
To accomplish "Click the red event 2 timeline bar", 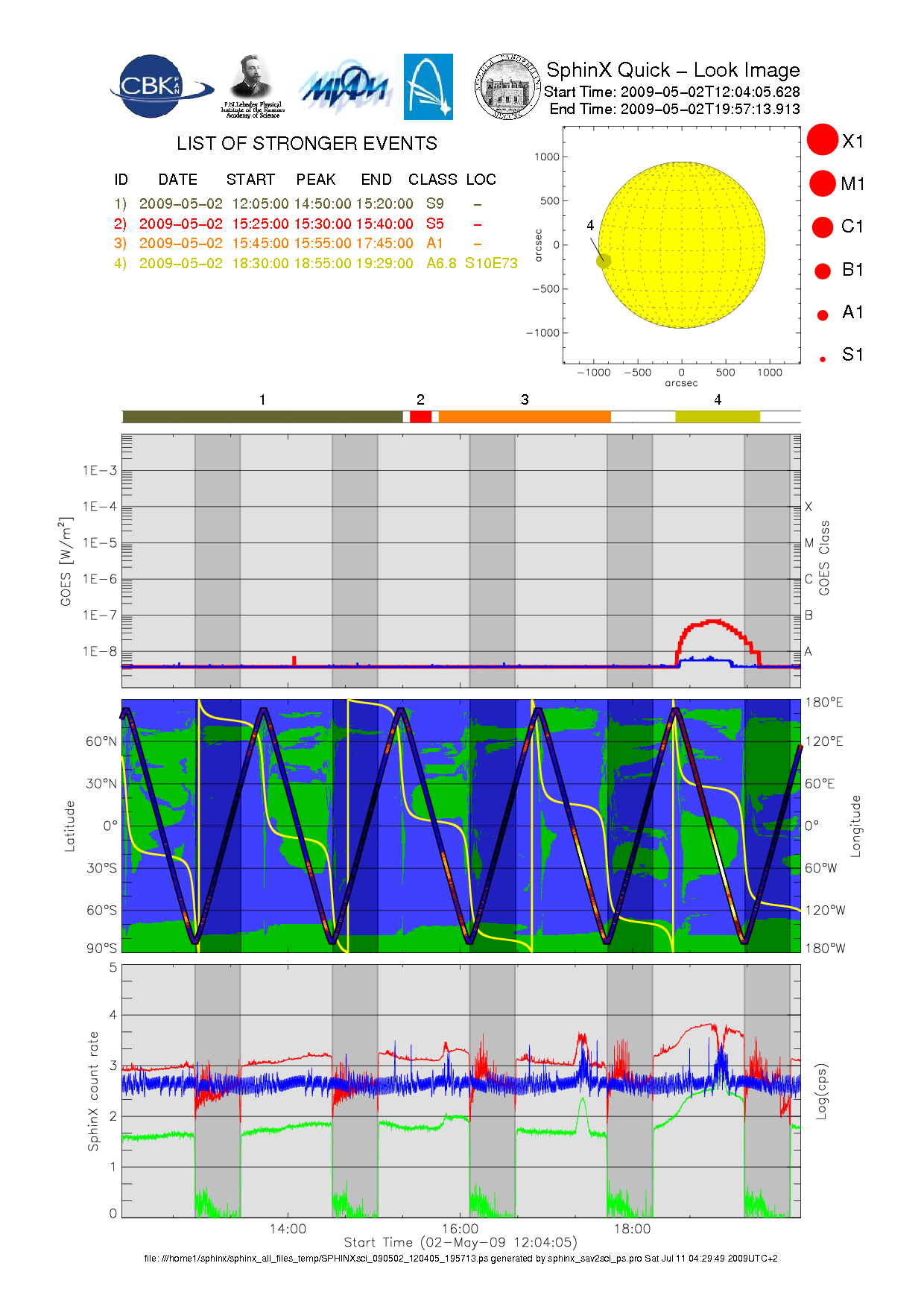I will click(420, 417).
